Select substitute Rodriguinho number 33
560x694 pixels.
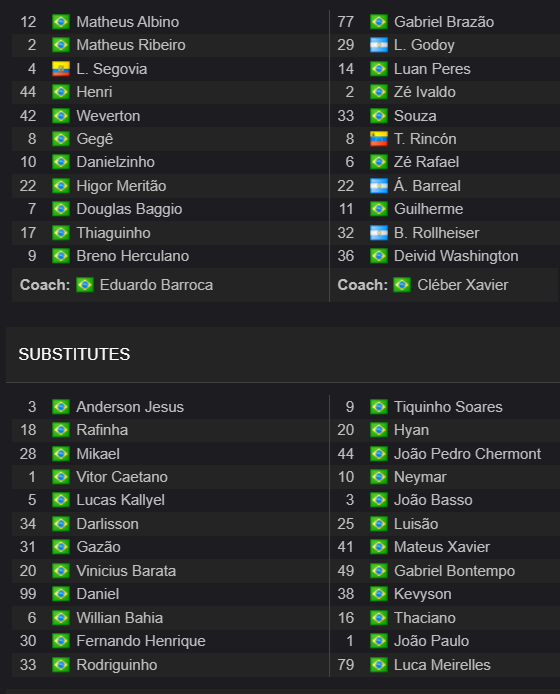click(x=116, y=665)
